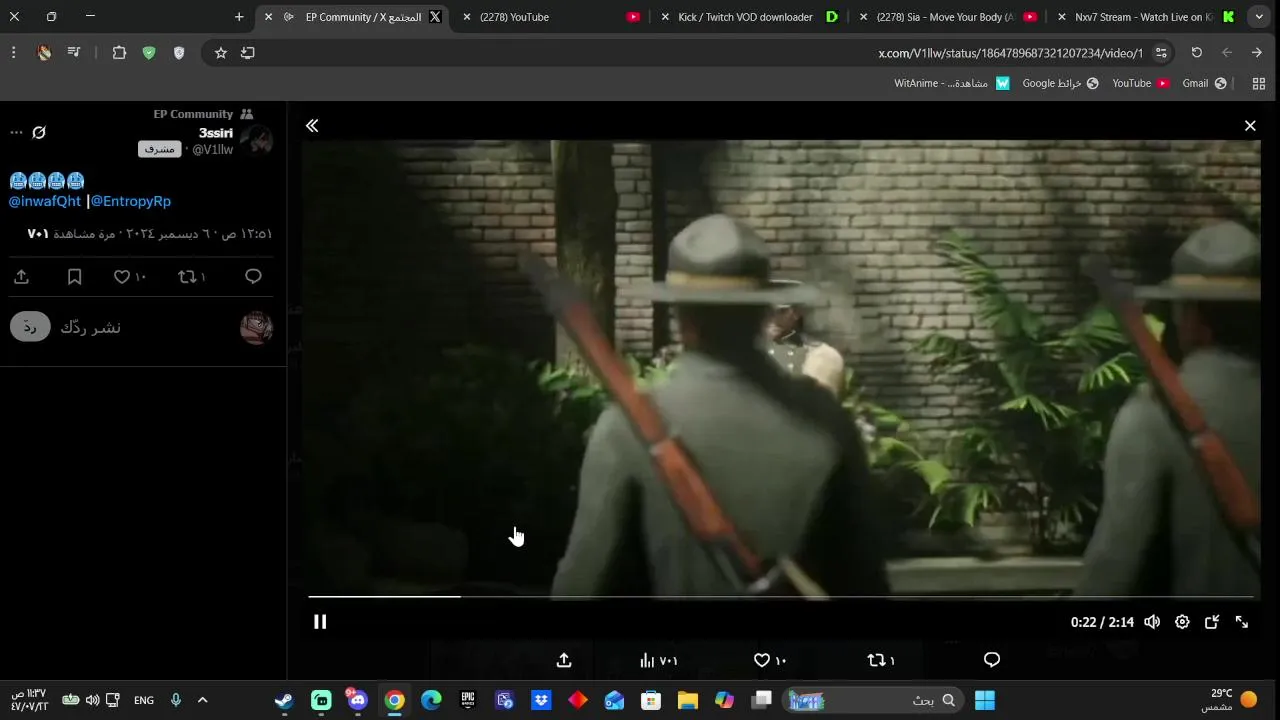Expand the tab search dropdown arrow
This screenshot has height=720, width=1280.
[x=1259, y=17]
